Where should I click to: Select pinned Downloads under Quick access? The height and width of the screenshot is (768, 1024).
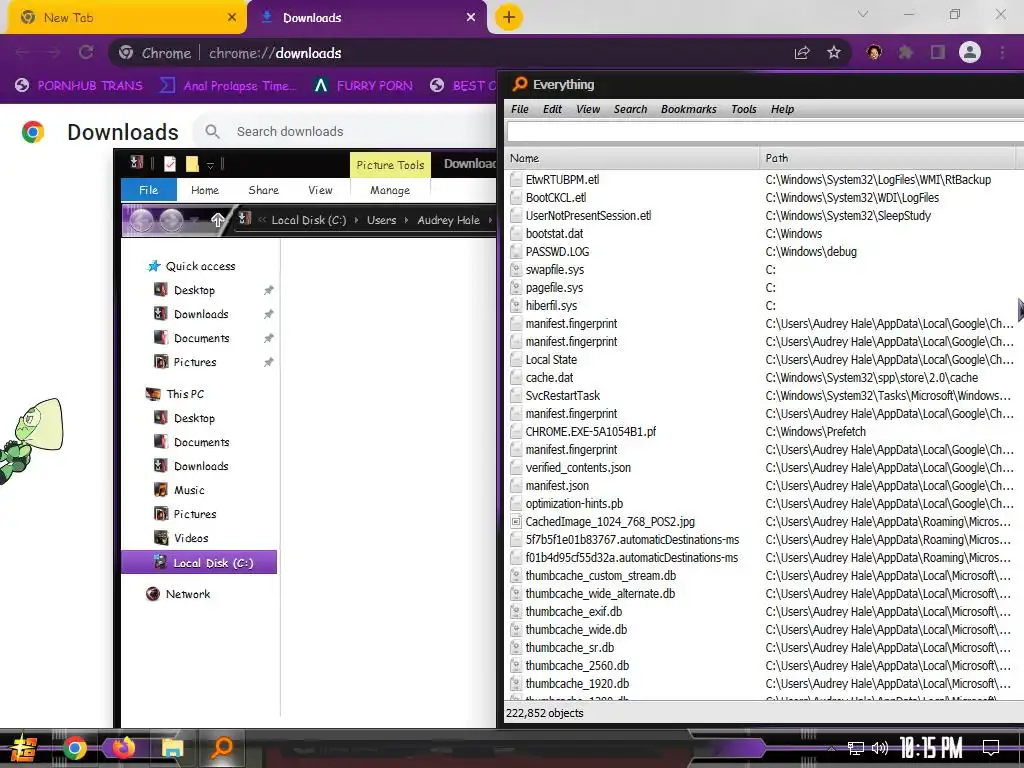coord(201,314)
